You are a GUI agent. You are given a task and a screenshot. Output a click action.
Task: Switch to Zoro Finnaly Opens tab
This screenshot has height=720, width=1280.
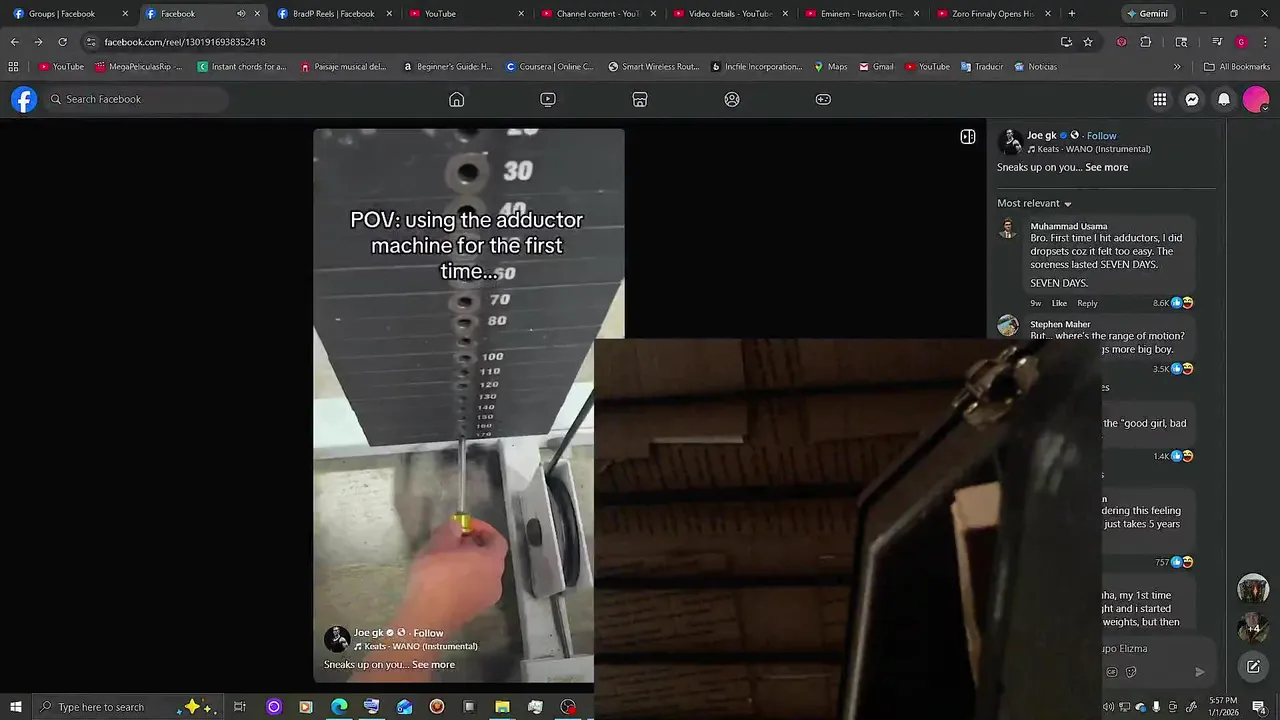coord(993,14)
